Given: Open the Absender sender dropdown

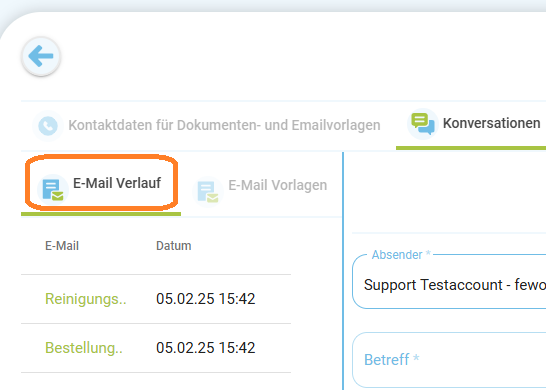Looking at the screenshot, I should pyautogui.click(x=449, y=282).
